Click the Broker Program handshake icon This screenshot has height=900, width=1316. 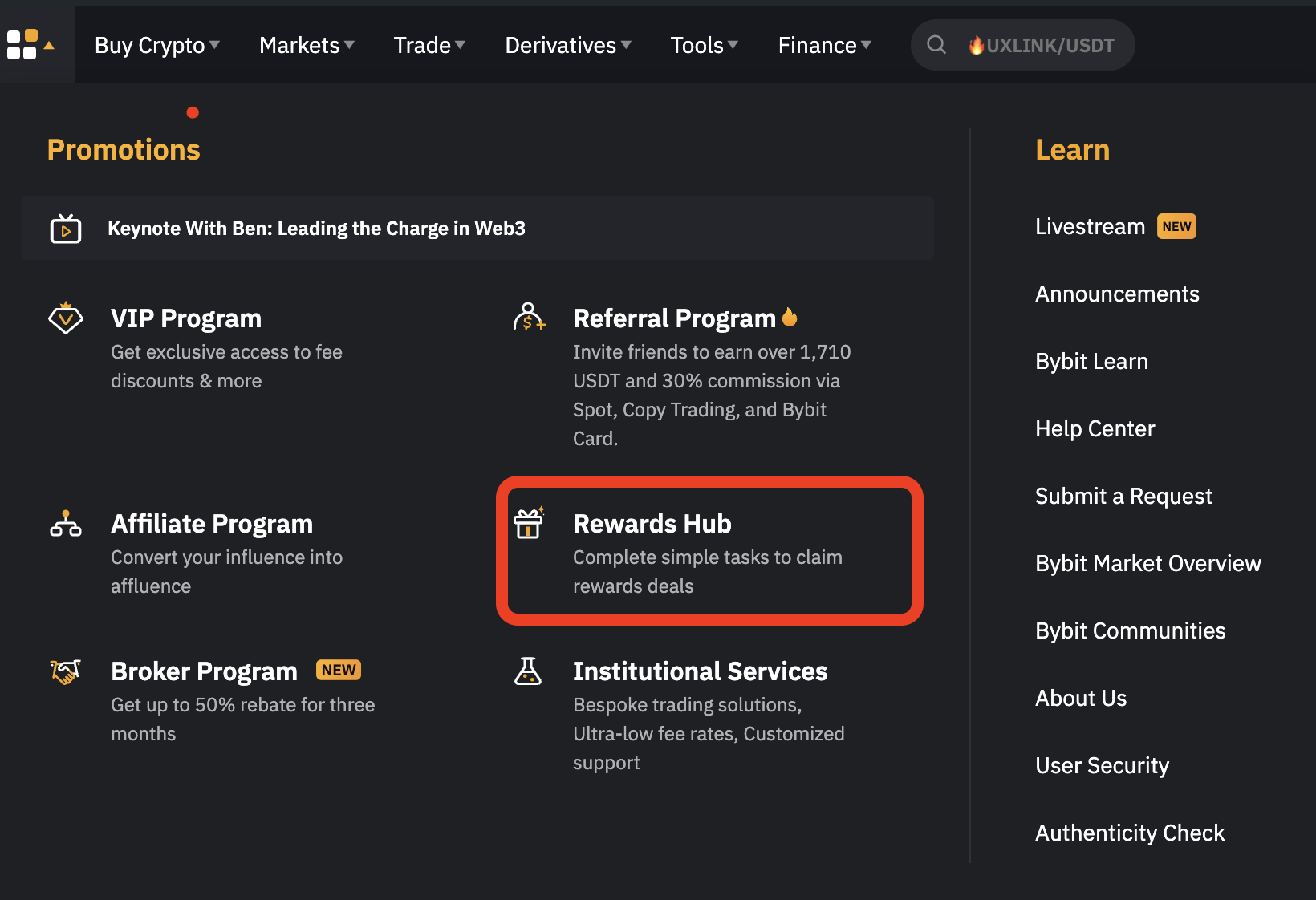(x=66, y=672)
